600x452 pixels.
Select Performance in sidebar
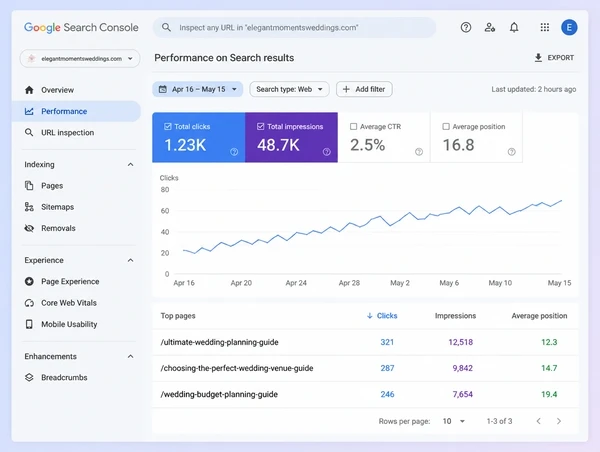77,111
